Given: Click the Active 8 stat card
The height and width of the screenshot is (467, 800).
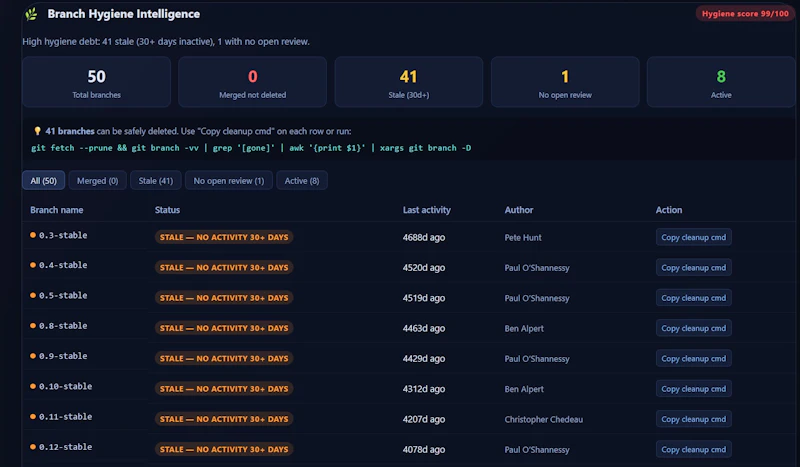Looking at the screenshot, I should [721, 82].
